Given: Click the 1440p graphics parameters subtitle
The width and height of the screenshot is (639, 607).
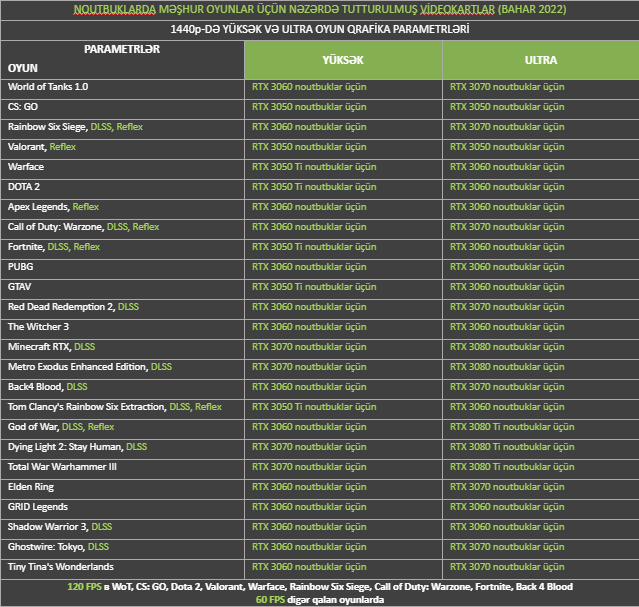Looking at the screenshot, I should [x=320, y=29].
